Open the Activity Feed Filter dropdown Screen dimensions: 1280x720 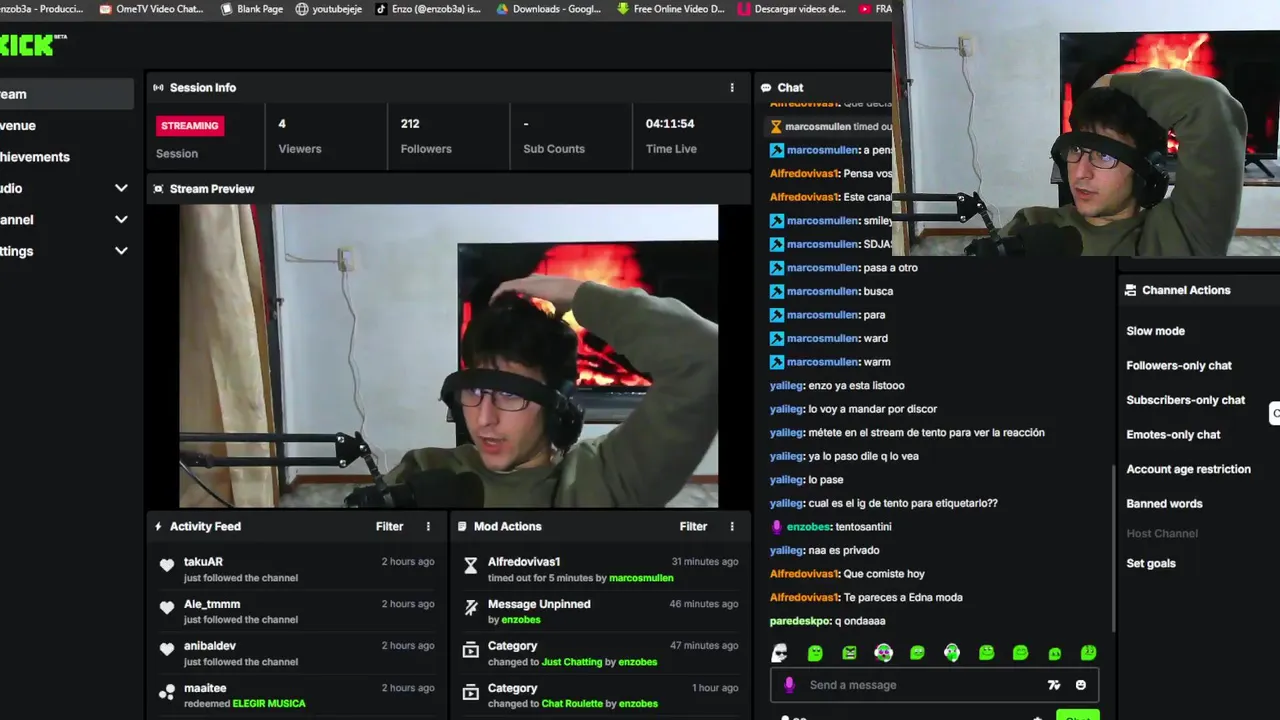(389, 526)
